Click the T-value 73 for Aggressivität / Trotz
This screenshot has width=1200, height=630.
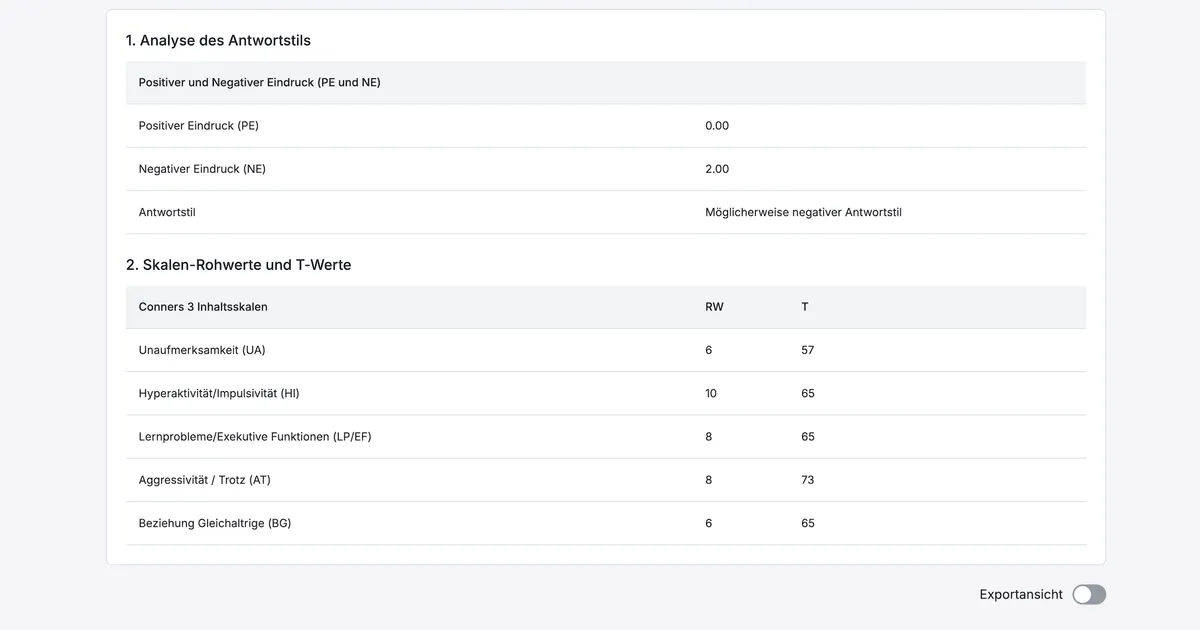[x=808, y=480]
